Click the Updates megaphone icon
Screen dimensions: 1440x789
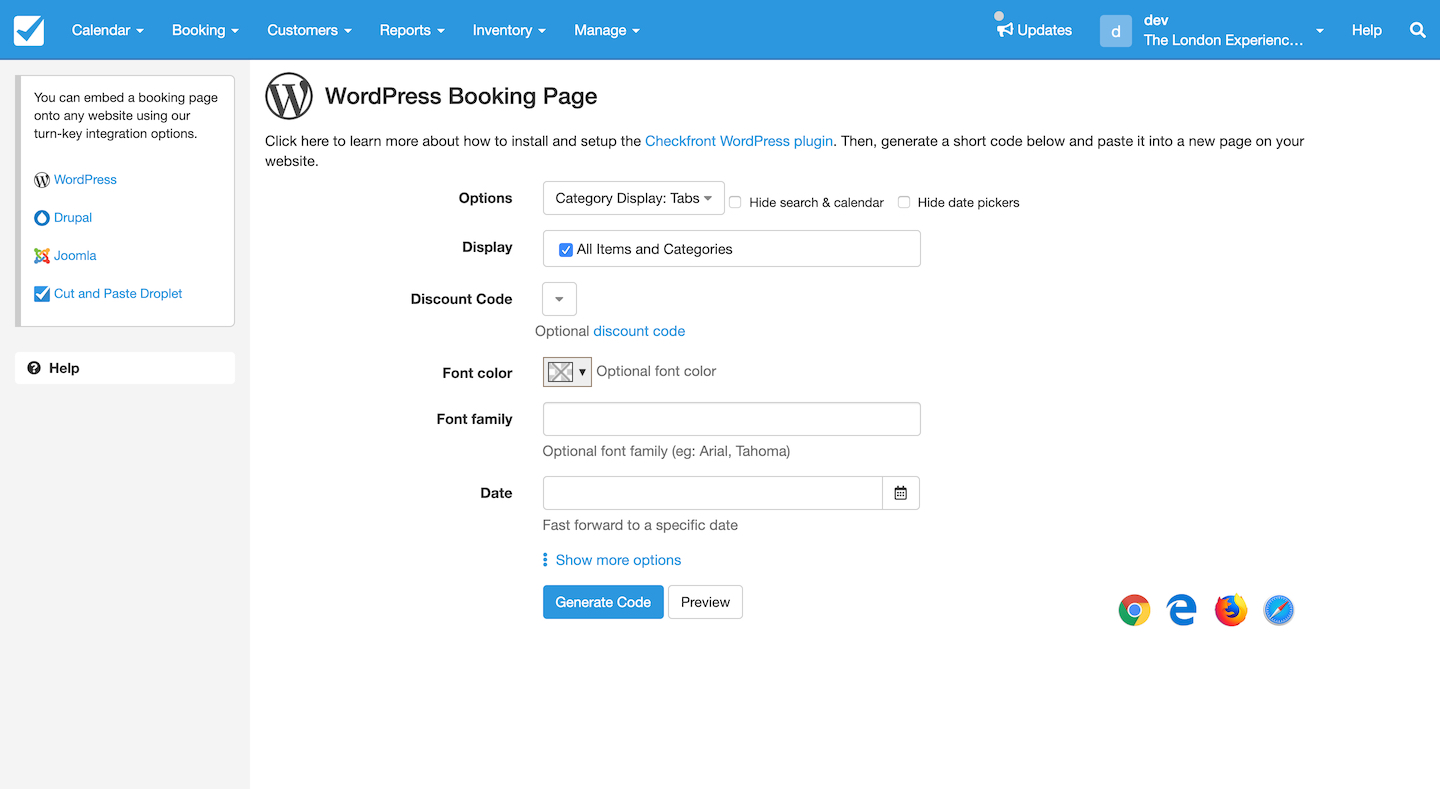coord(1005,30)
